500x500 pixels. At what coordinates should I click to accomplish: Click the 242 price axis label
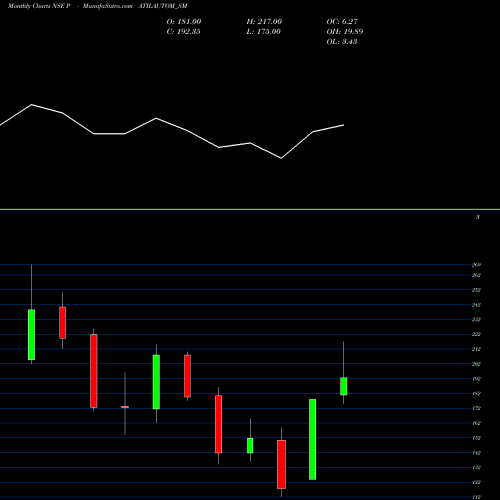click(x=476, y=305)
